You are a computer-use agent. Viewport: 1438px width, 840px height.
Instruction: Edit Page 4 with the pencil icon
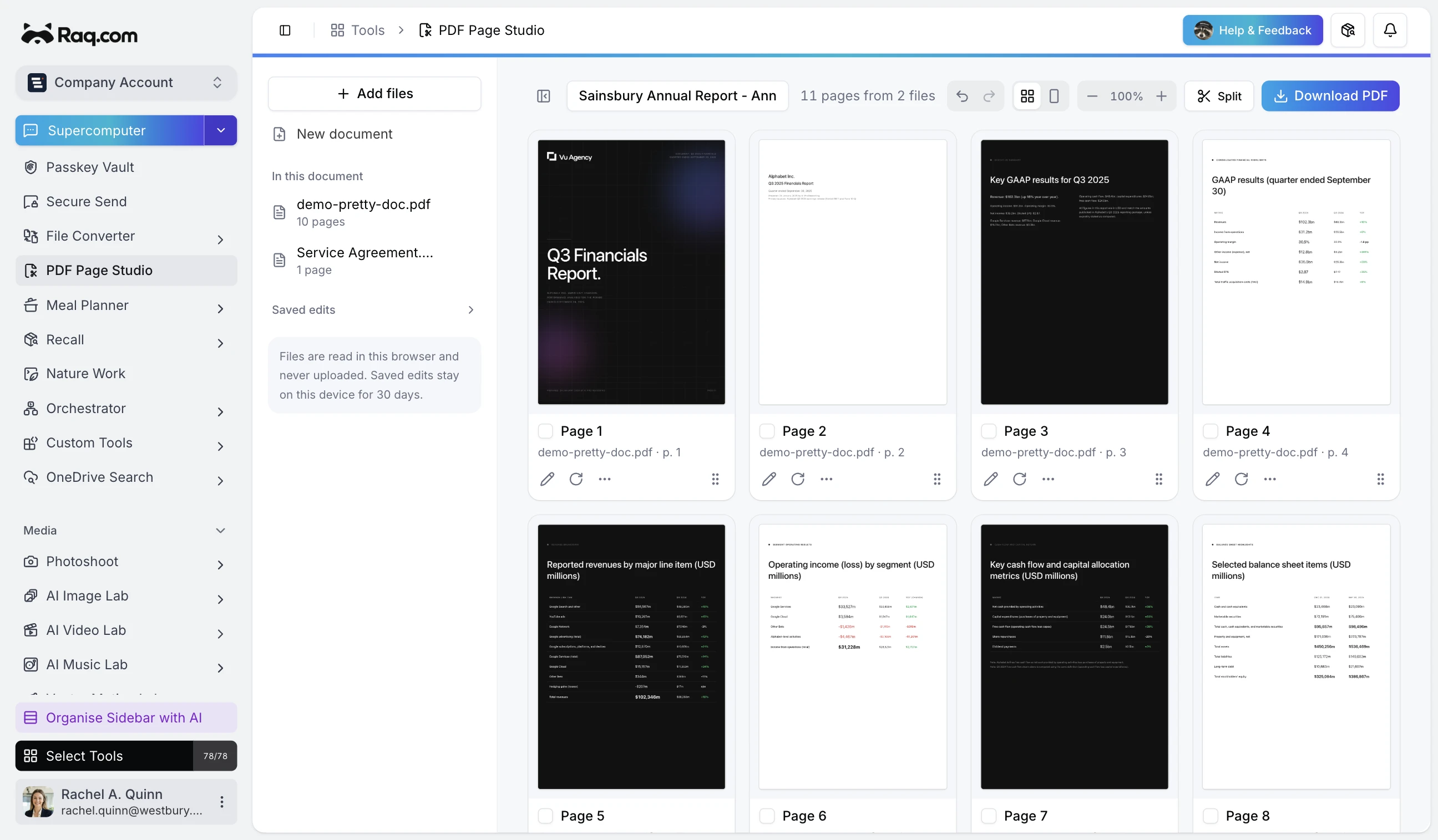tap(1213, 479)
